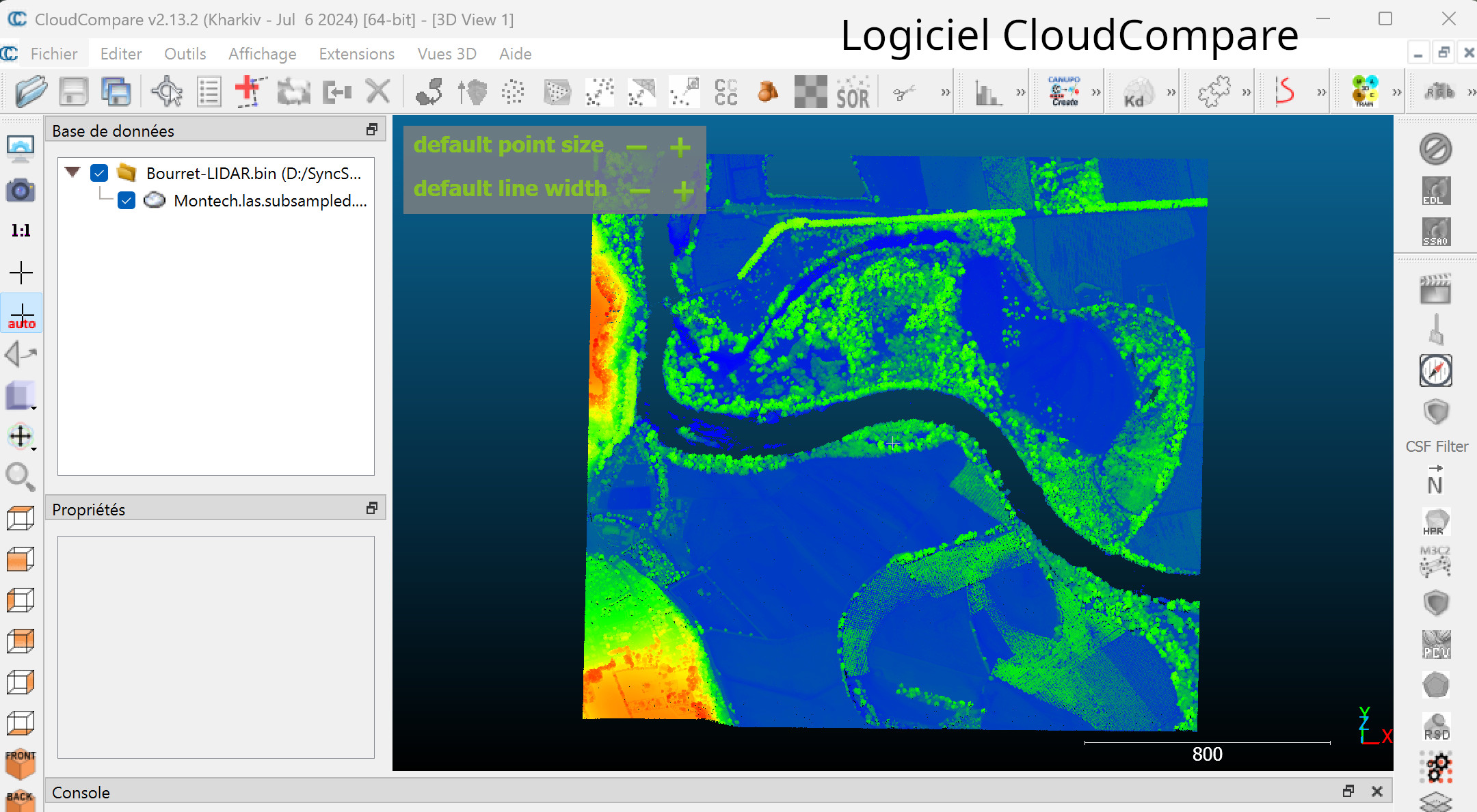The height and width of the screenshot is (812, 1477).
Task: Expand overflow chevron after CANUPO icon
Action: tap(1096, 92)
